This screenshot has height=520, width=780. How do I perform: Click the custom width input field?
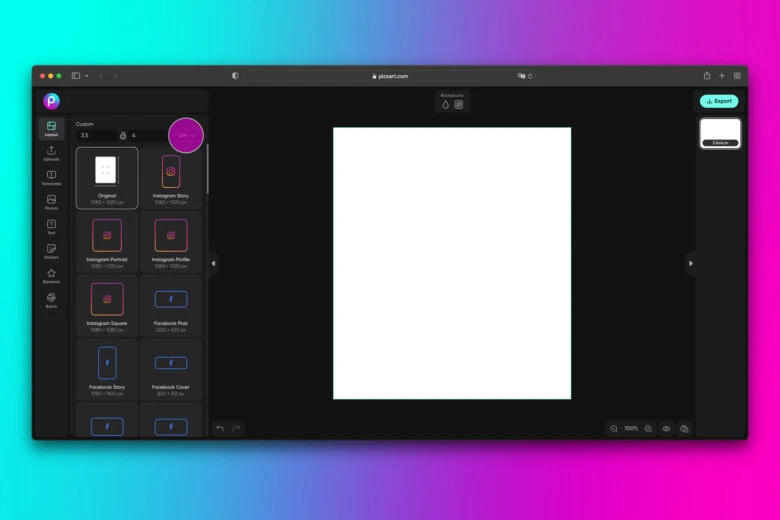(x=96, y=135)
